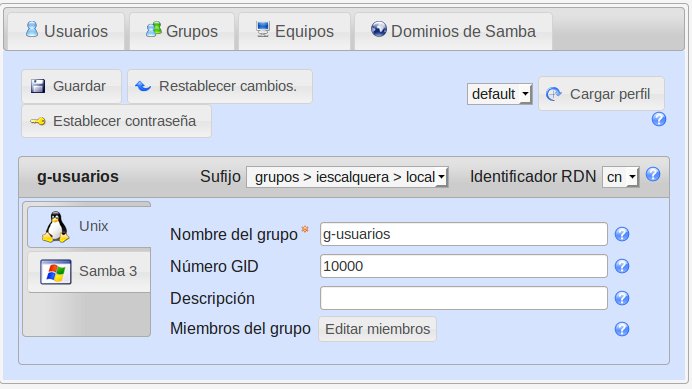Image resolution: width=692 pixels, height=389 pixels.
Task: Click the Sufijo label
Action: (220, 177)
